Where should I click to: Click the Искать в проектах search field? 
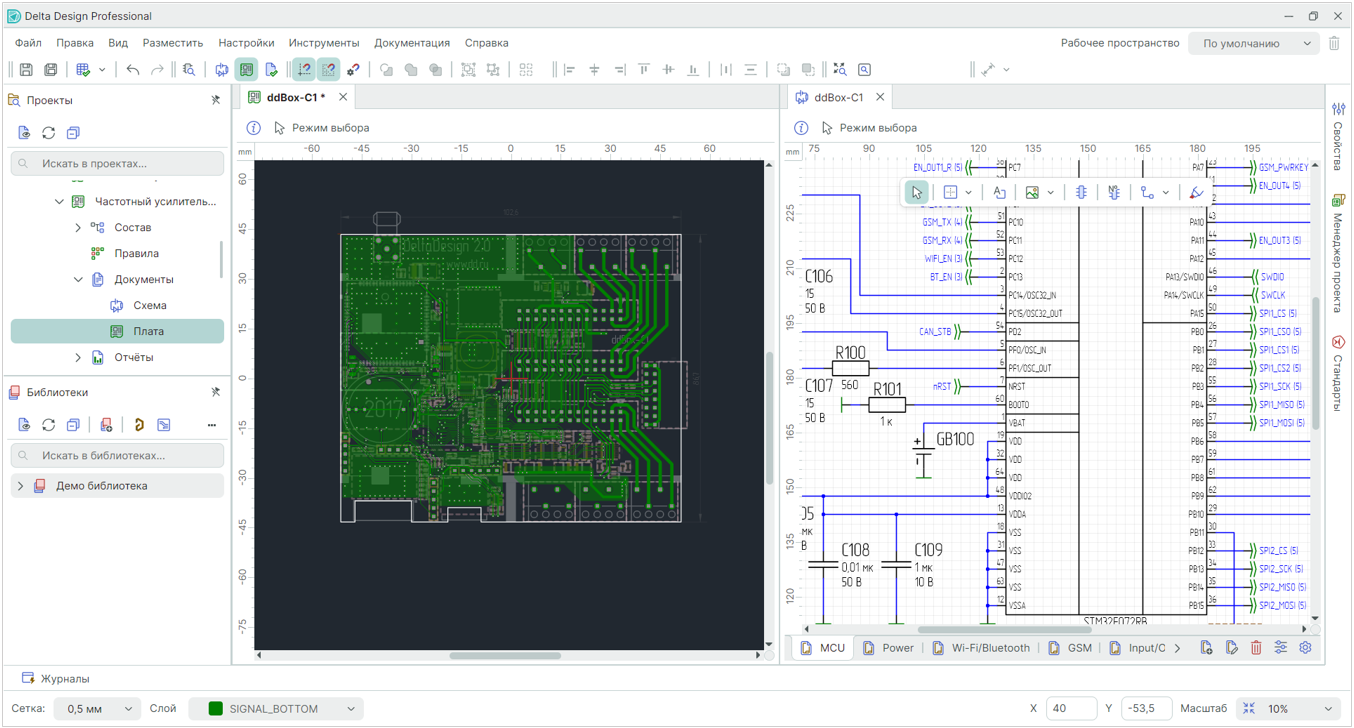click(x=118, y=163)
